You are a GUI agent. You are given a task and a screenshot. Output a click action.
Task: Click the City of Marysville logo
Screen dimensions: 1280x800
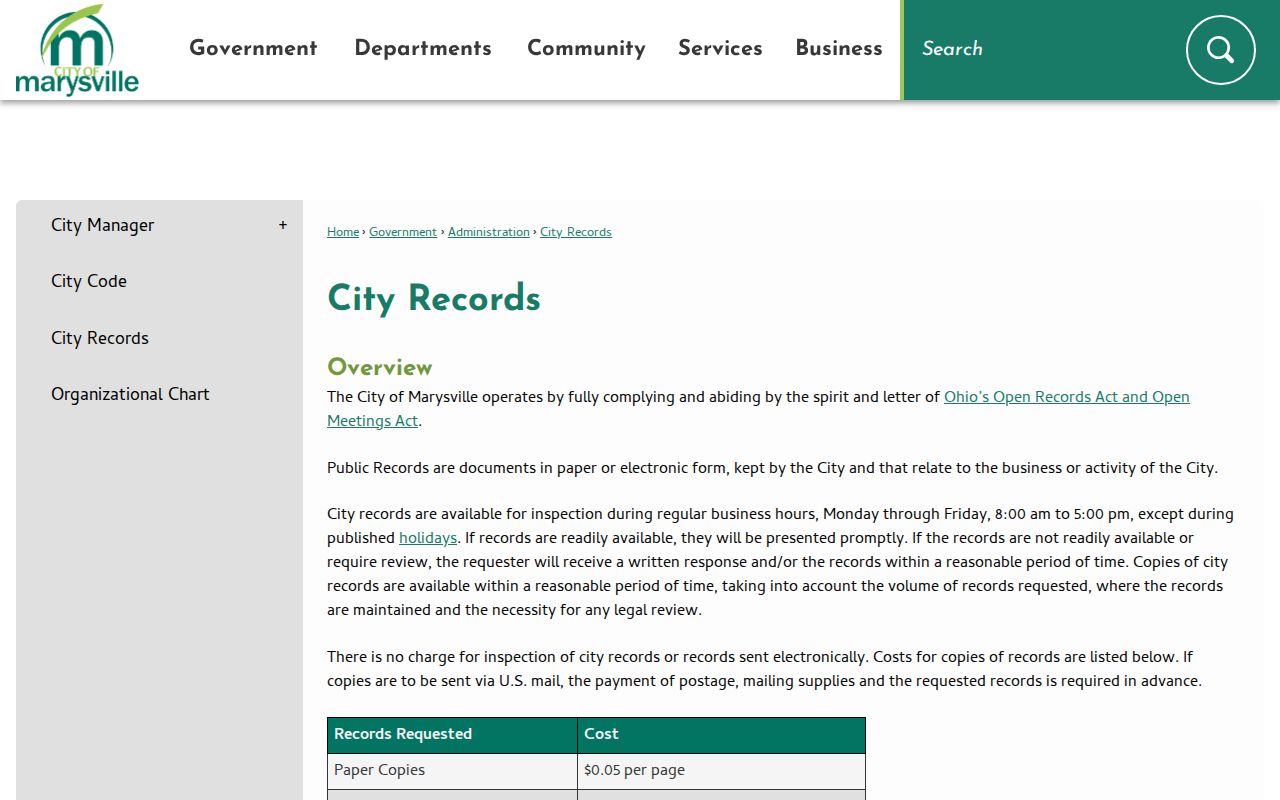(77, 50)
